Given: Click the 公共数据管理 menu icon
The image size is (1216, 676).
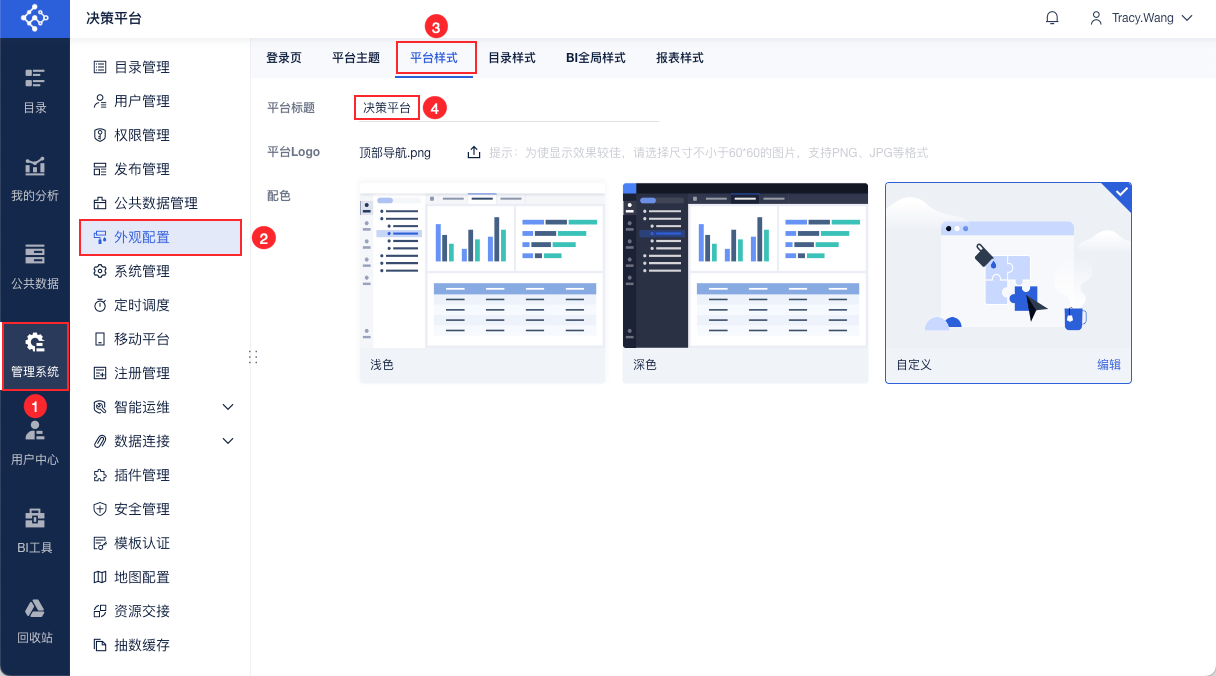Looking at the screenshot, I should click(99, 203).
